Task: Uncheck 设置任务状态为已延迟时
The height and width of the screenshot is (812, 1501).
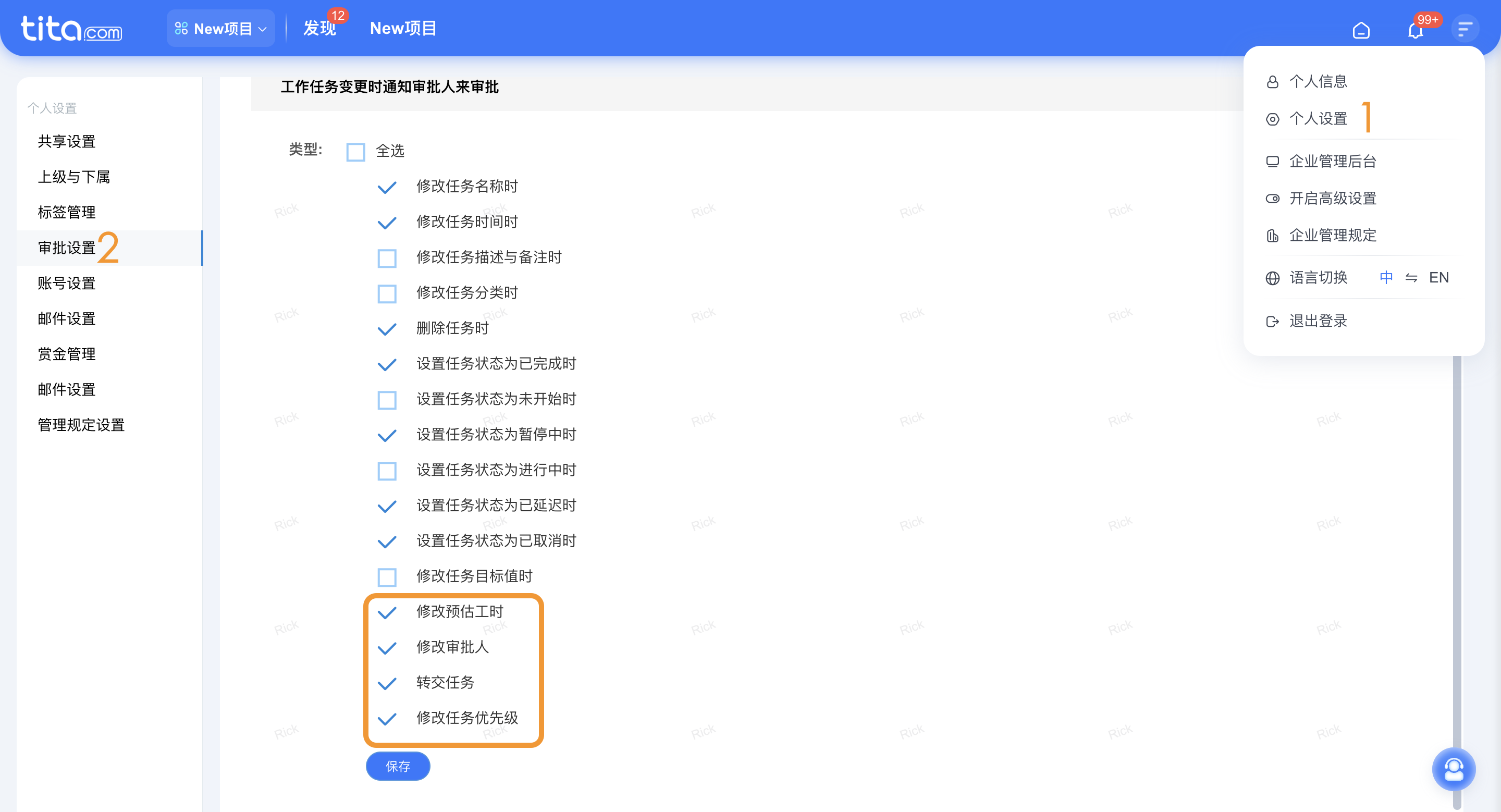Action: (387, 506)
